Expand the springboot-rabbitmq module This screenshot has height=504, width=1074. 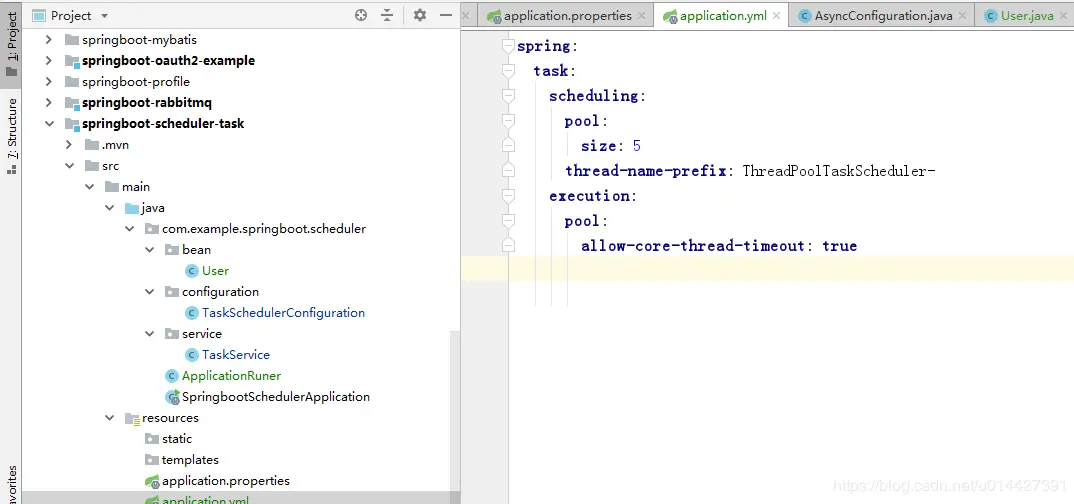coord(49,103)
